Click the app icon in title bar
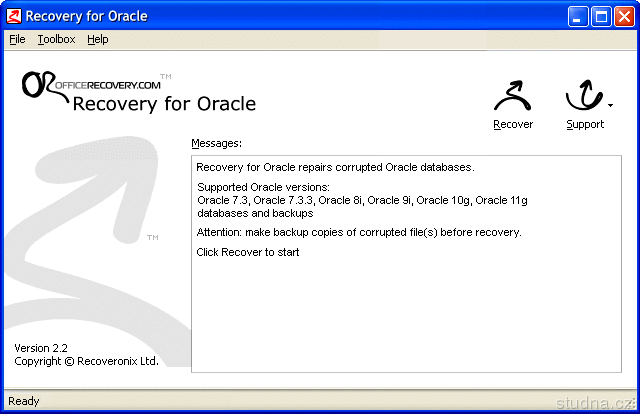Image resolution: width=640 pixels, height=415 pixels. point(14,16)
